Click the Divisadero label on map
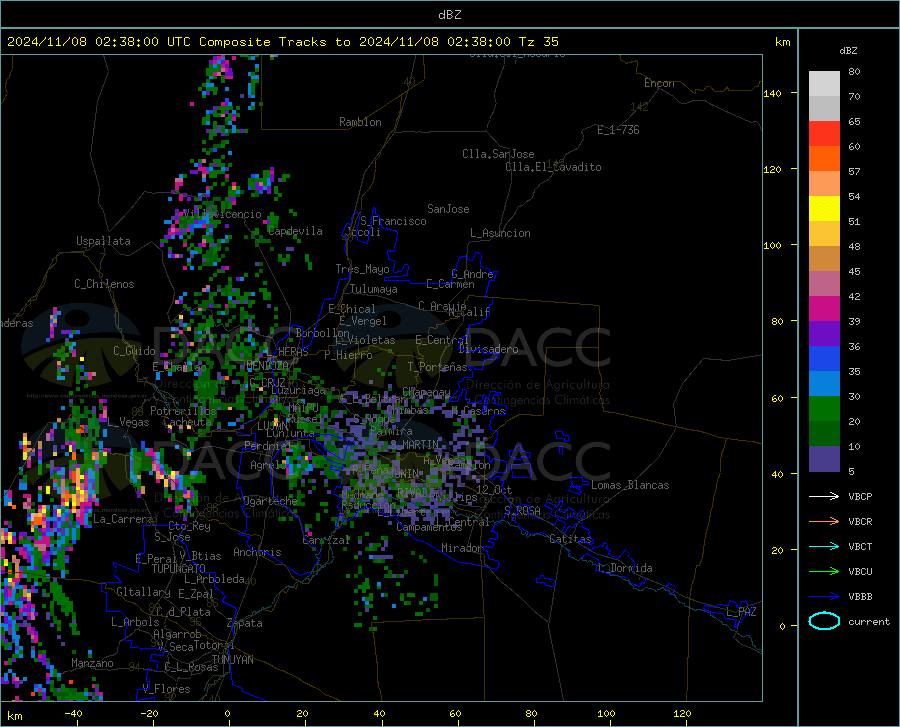Screen dimensions: 900x727 tap(488, 349)
